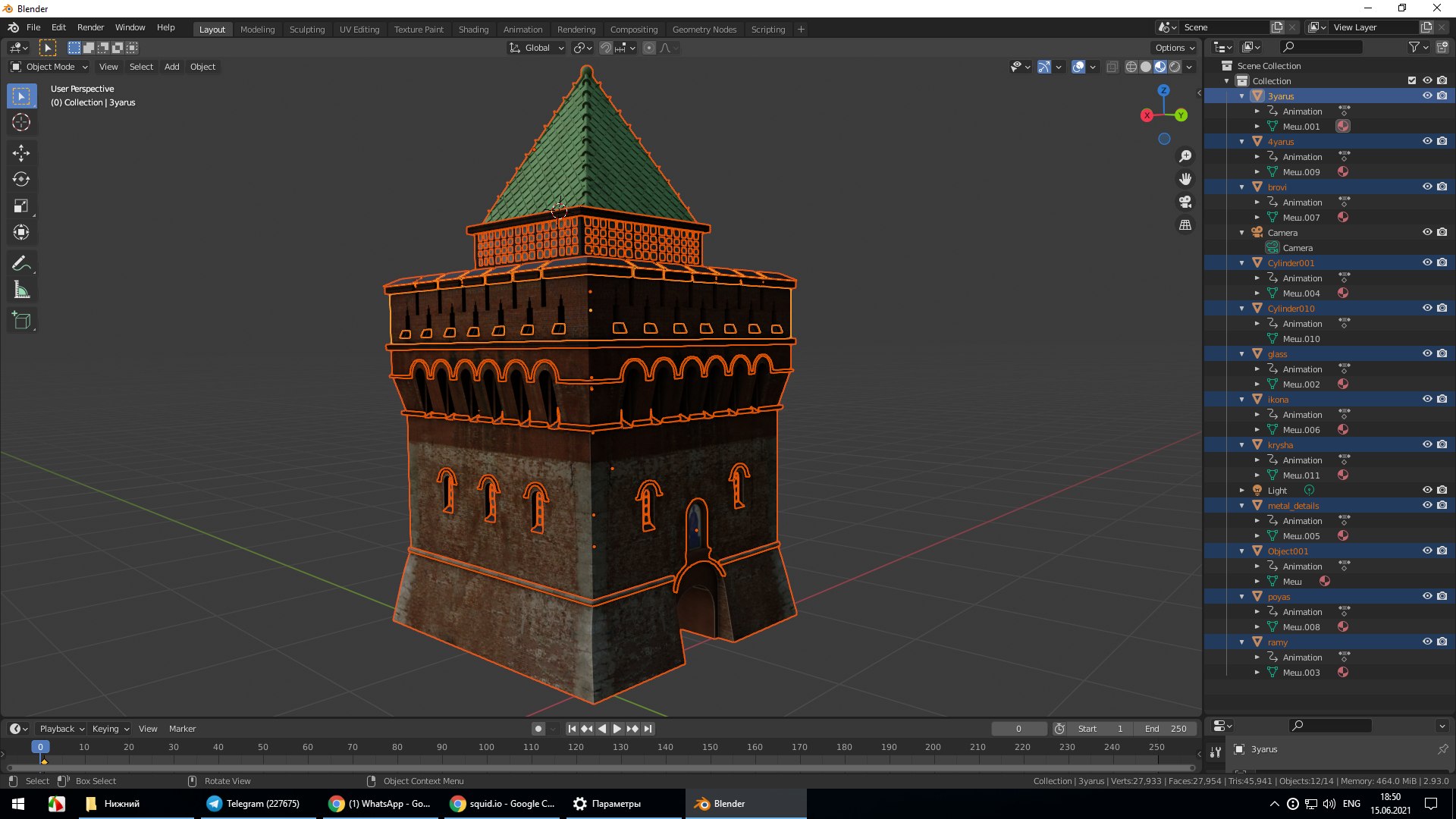Open the Object Mode dropdown

pyautogui.click(x=49, y=67)
